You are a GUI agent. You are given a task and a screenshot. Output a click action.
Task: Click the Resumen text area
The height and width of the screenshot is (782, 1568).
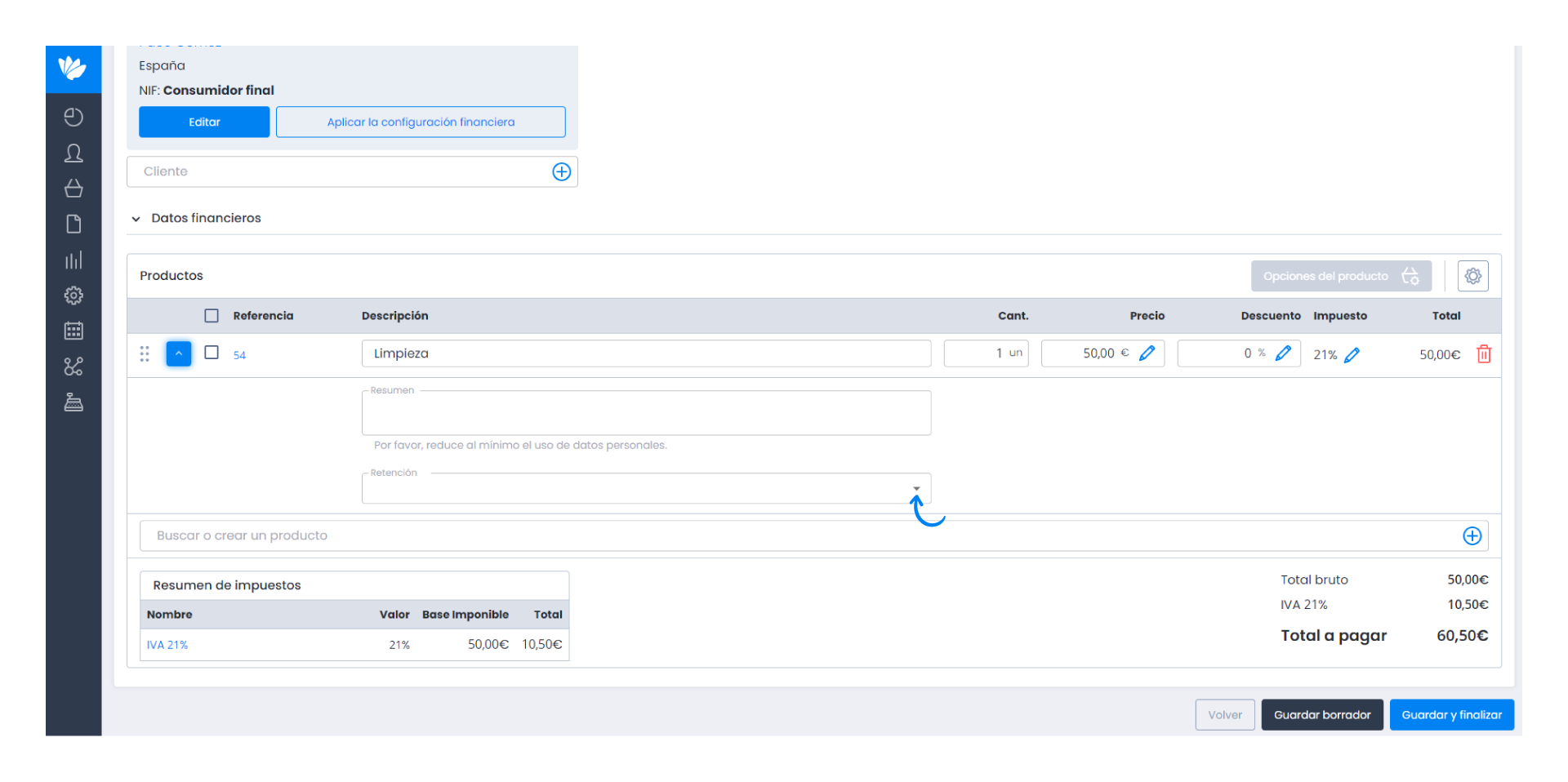click(x=646, y=413)
